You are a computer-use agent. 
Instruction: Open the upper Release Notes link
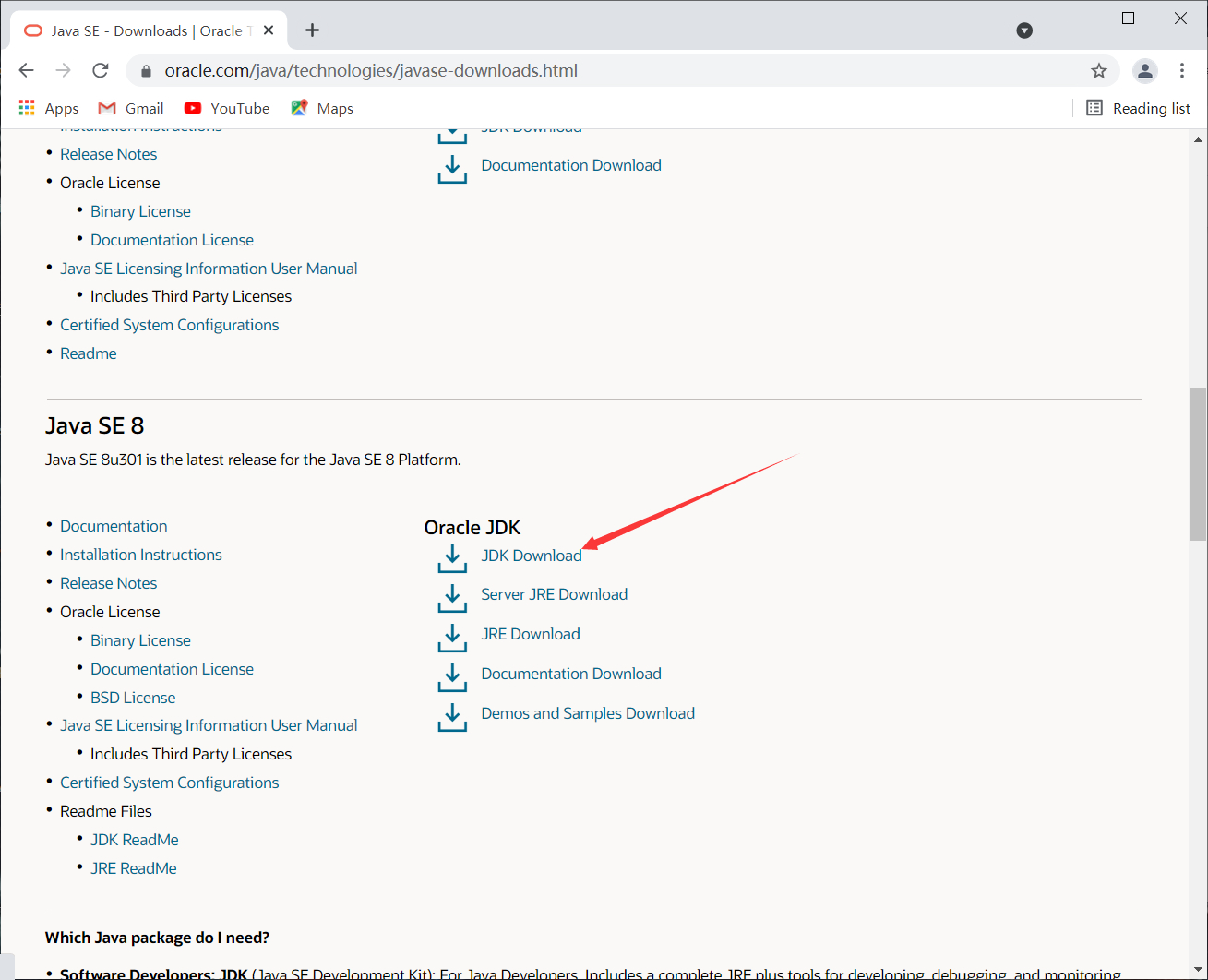[109, 154]
